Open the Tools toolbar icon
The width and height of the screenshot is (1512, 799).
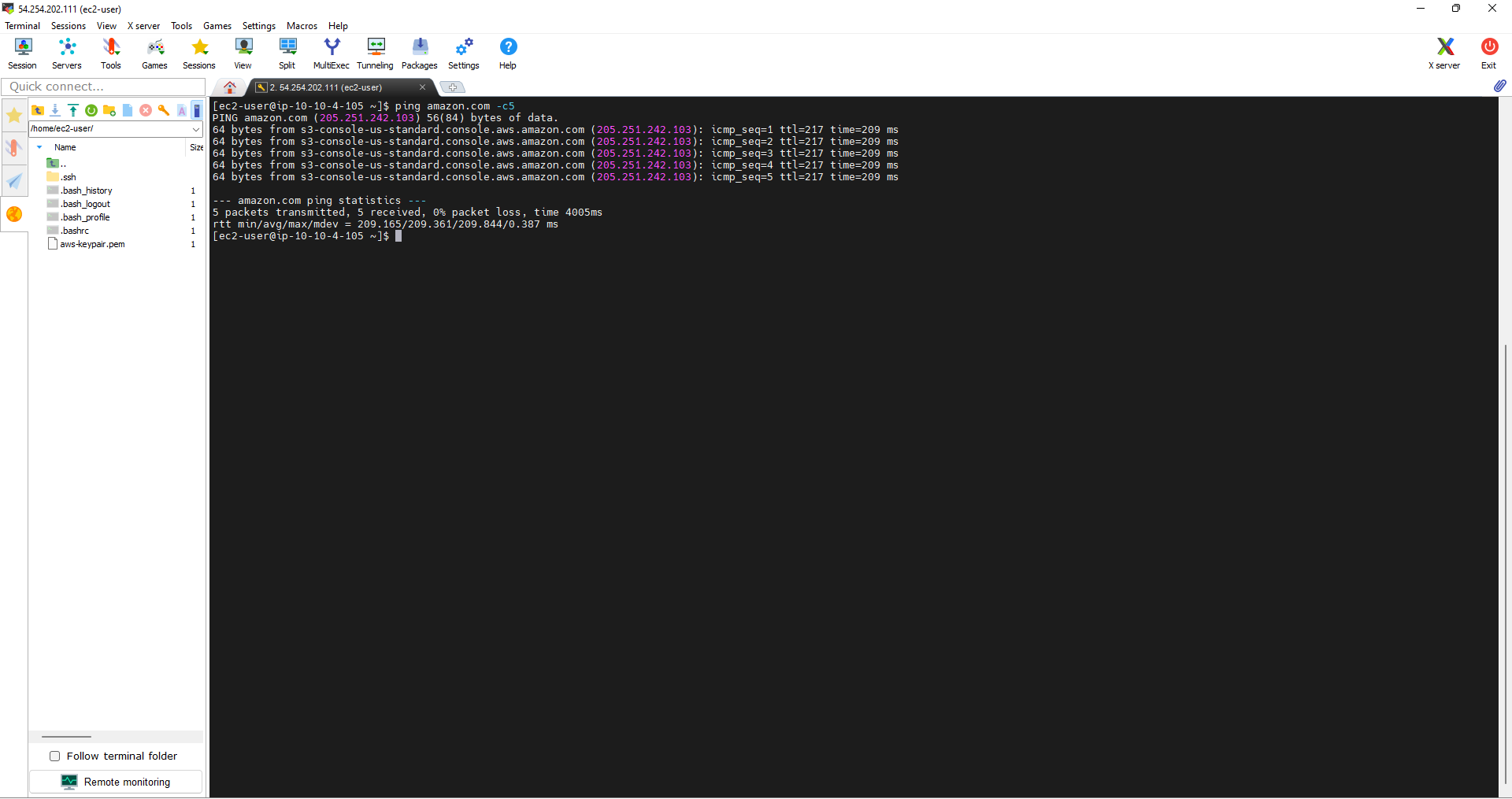coord(111,54)
